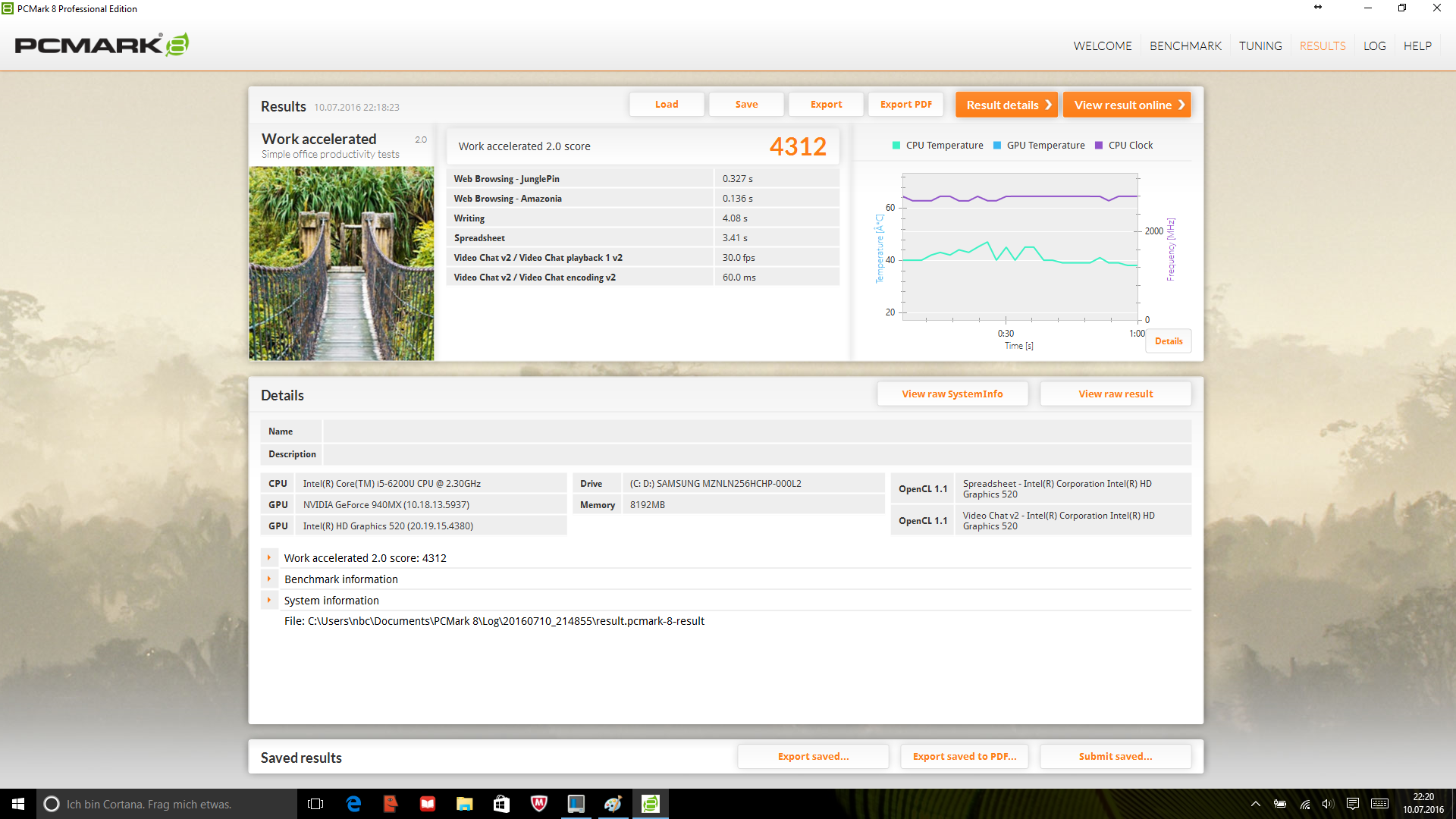Viewport: 1456px width, 819px height.
Task: Open File Explorer from the taskbar
Action: click(464, 804)
